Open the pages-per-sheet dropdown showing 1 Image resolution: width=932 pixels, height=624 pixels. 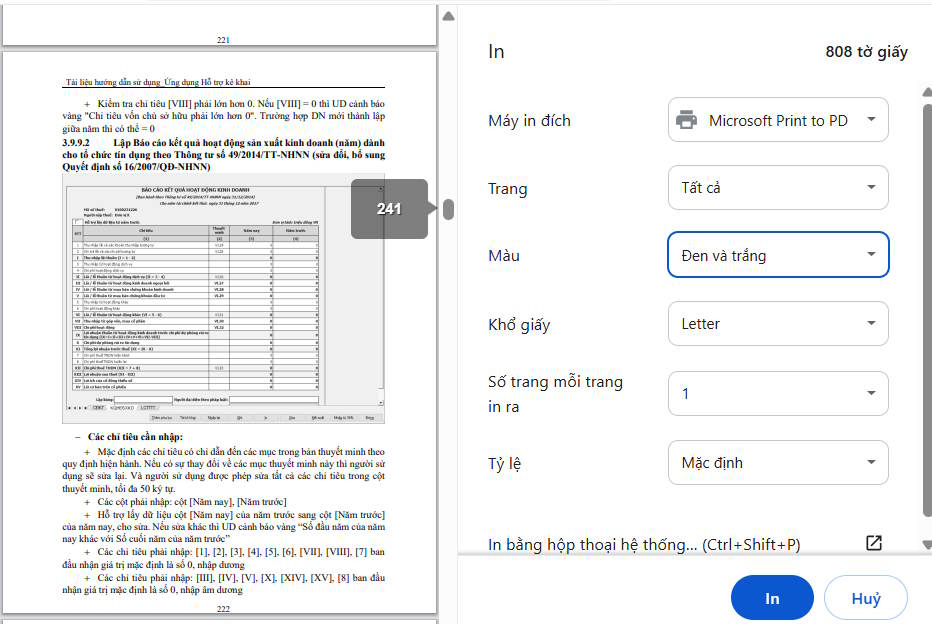(778, 393)
